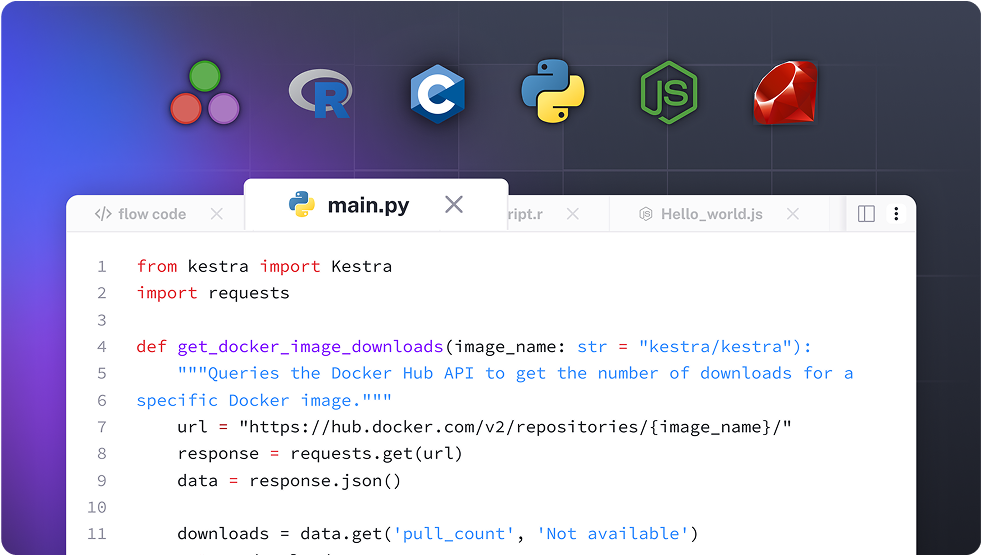Screen dimensions: 981x555
Task: Select the Node.js green hexagon icon
Action: (x=669, y=92)
